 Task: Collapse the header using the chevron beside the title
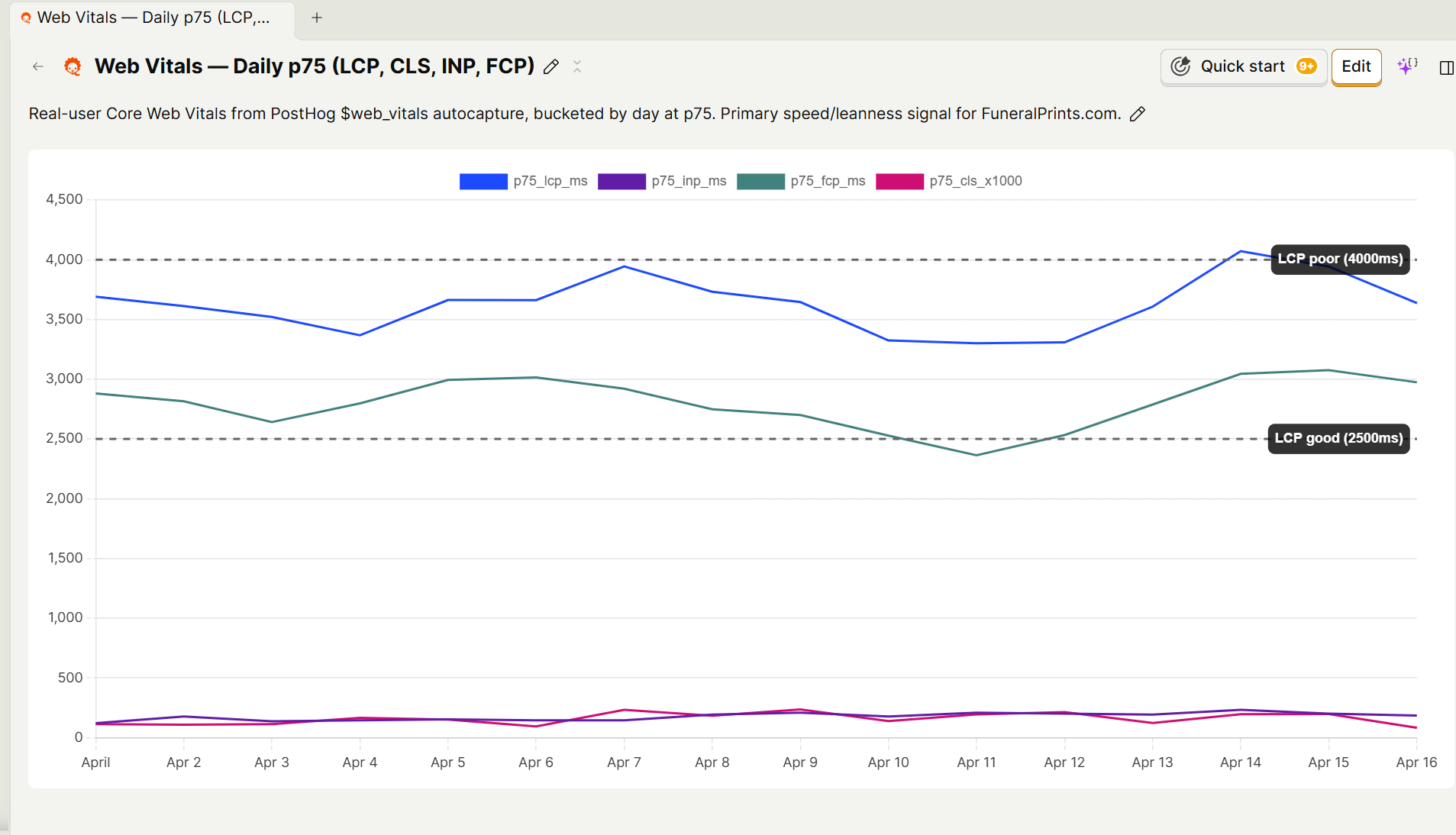click(577, 67)
